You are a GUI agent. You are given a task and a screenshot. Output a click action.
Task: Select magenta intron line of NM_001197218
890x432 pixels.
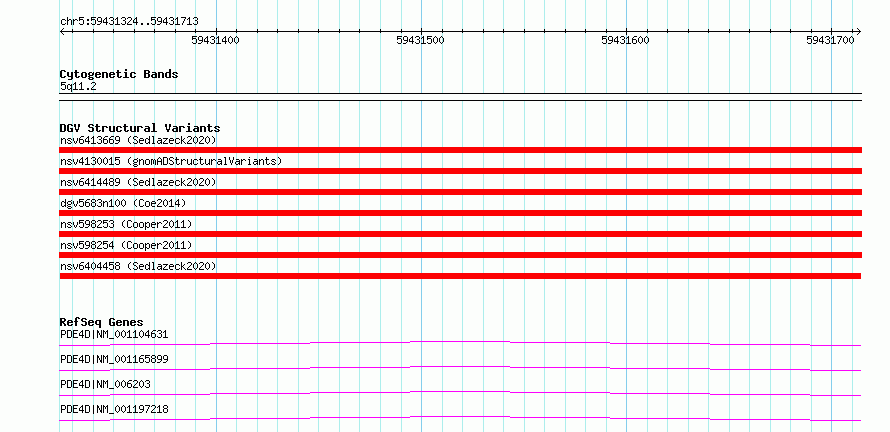460,418
